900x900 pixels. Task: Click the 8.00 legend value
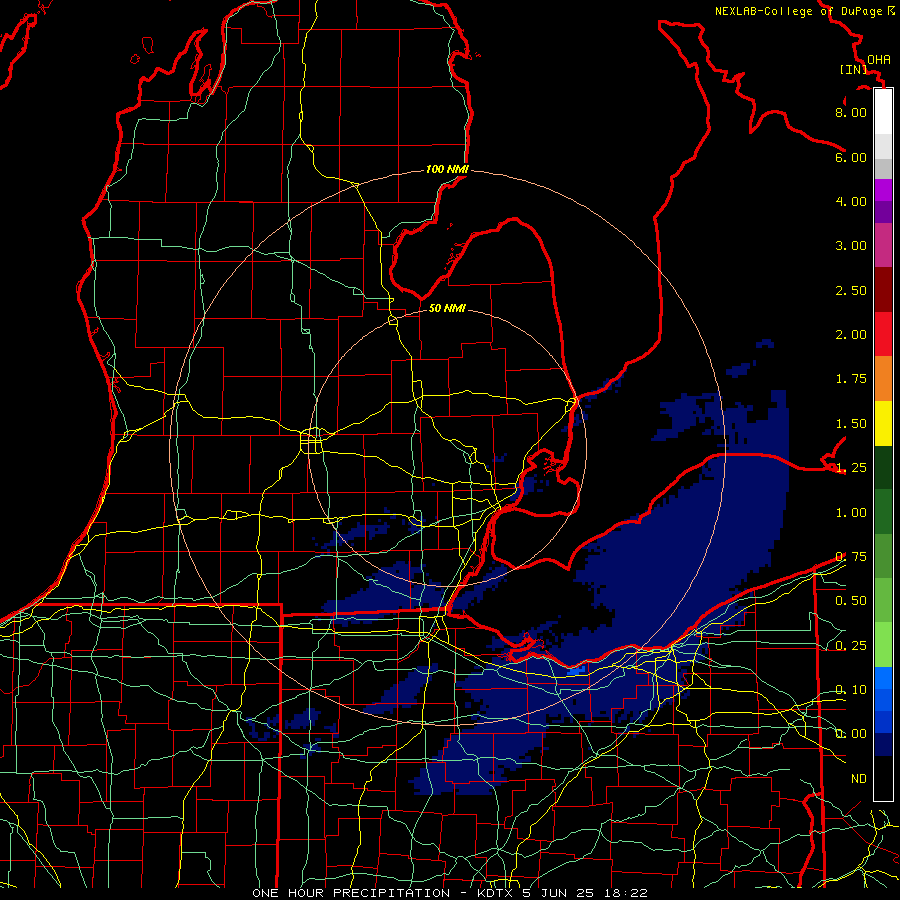pos(851,112)
